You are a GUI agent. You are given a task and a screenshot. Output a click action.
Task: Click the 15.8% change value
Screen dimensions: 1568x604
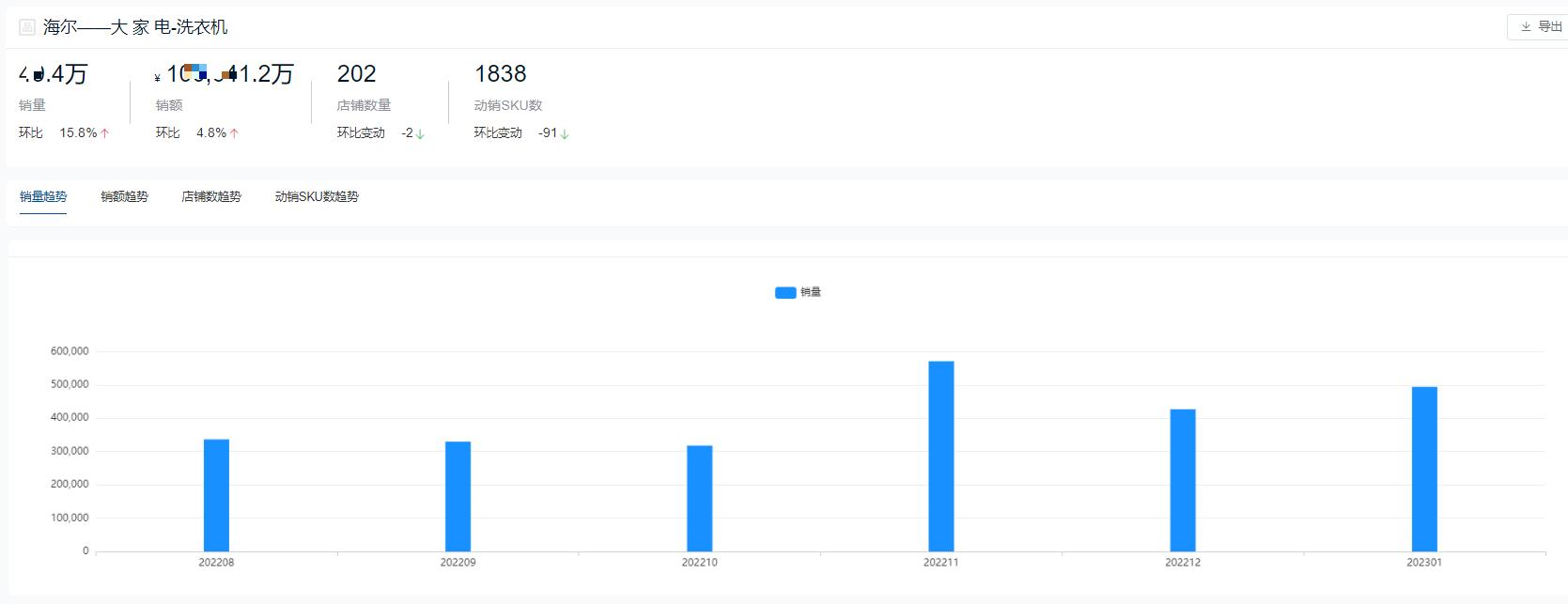click(78, 133)
